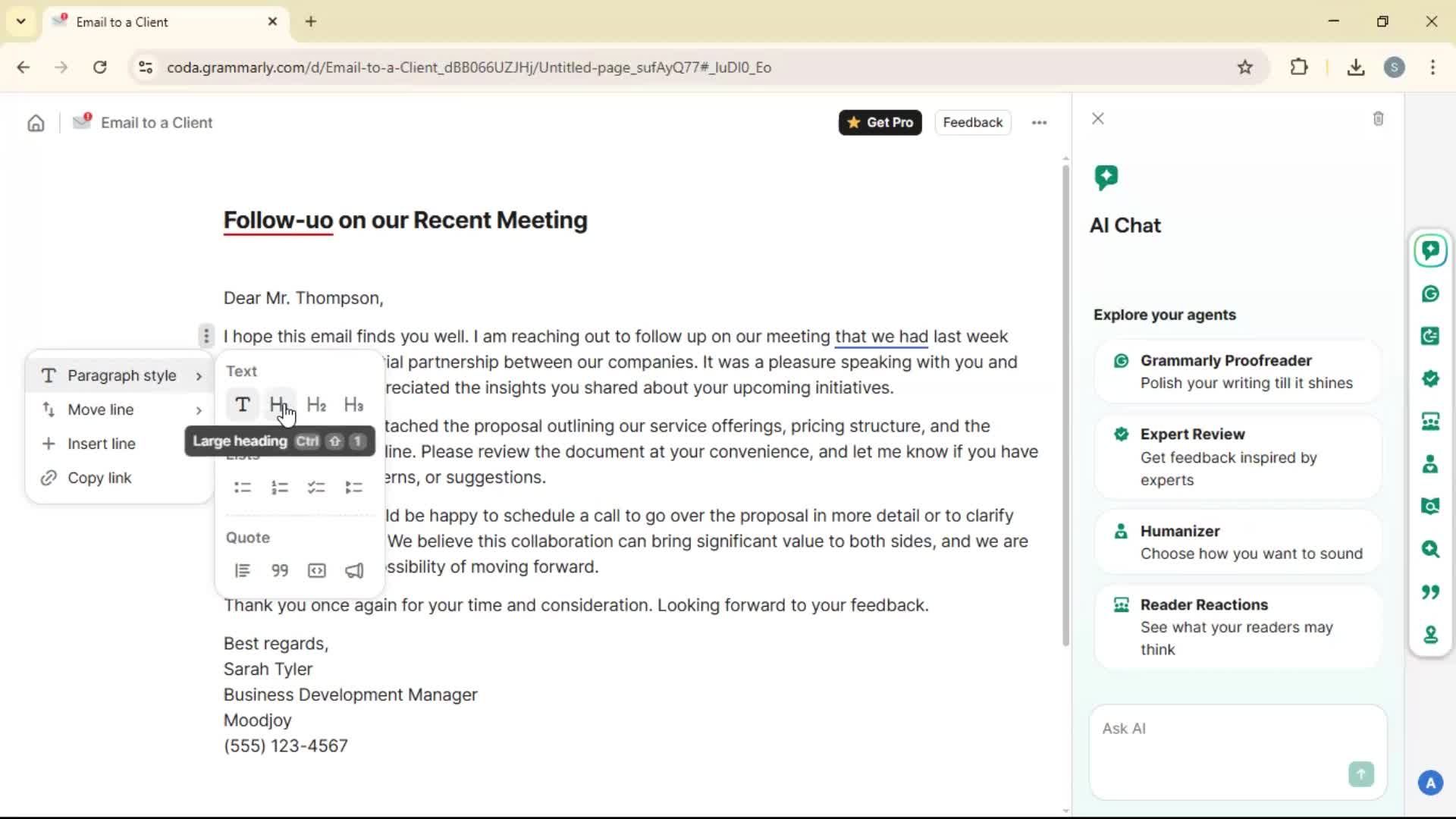Viewport: 1456px width, 819px height.
Task: Click the Get Pro button
Action: pyautogui.click(x=880, y=123)
